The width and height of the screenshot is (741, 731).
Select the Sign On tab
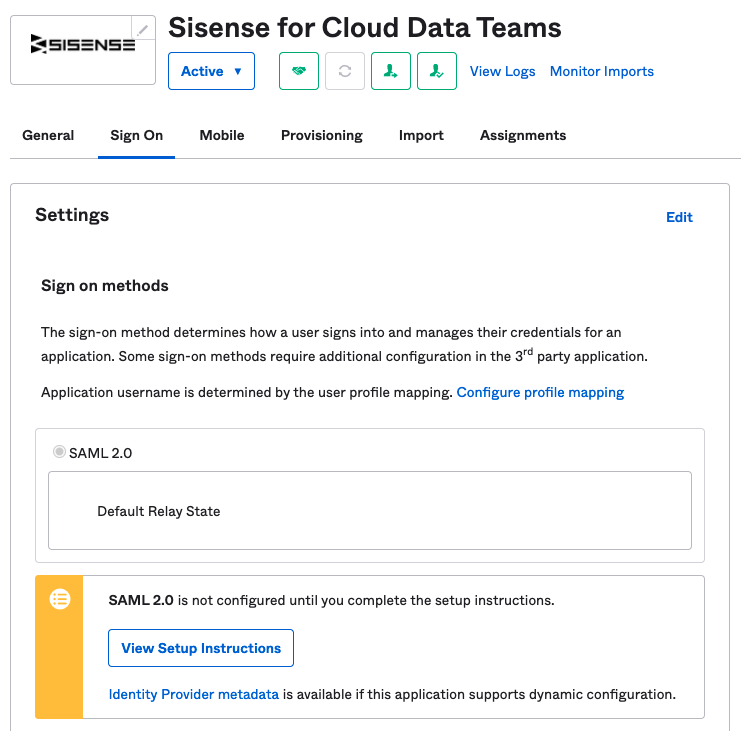(x=137, y=135)
